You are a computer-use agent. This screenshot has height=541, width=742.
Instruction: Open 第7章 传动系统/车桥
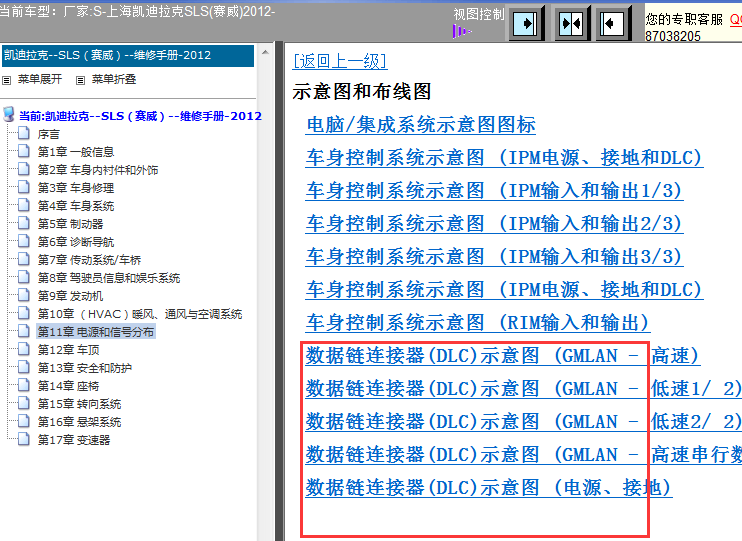tap(89, 260)
